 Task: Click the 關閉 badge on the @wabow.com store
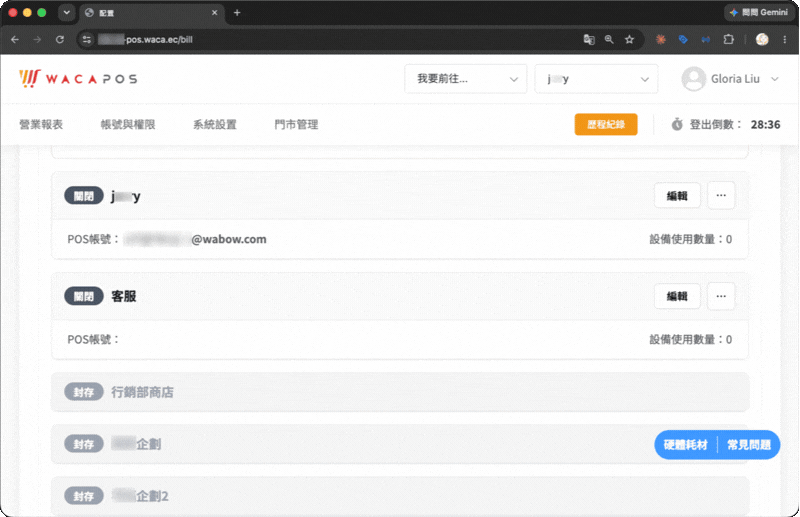84,196
